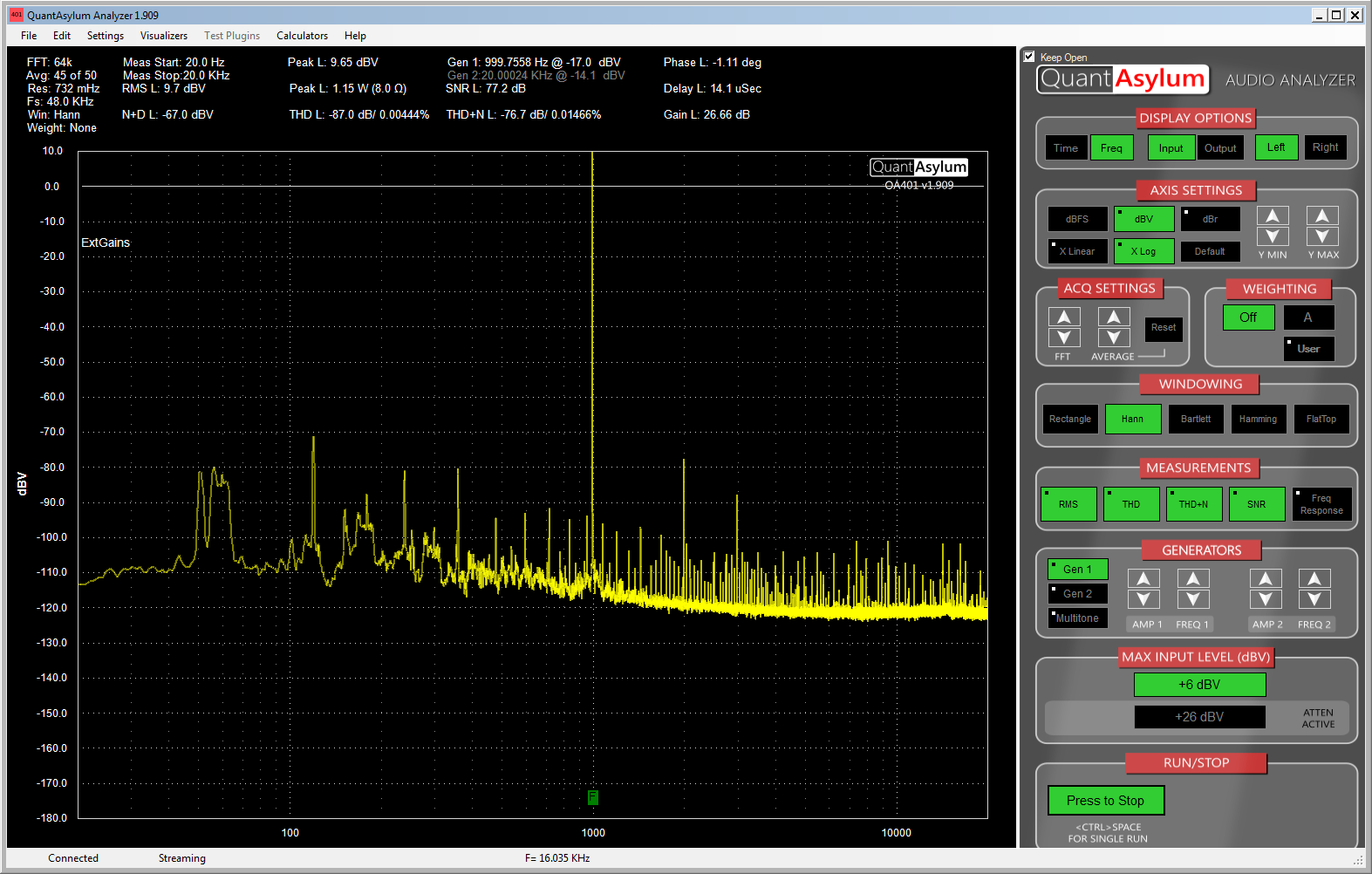
Task: Increase FFT size with up arrow
Action: point(1064,317)
